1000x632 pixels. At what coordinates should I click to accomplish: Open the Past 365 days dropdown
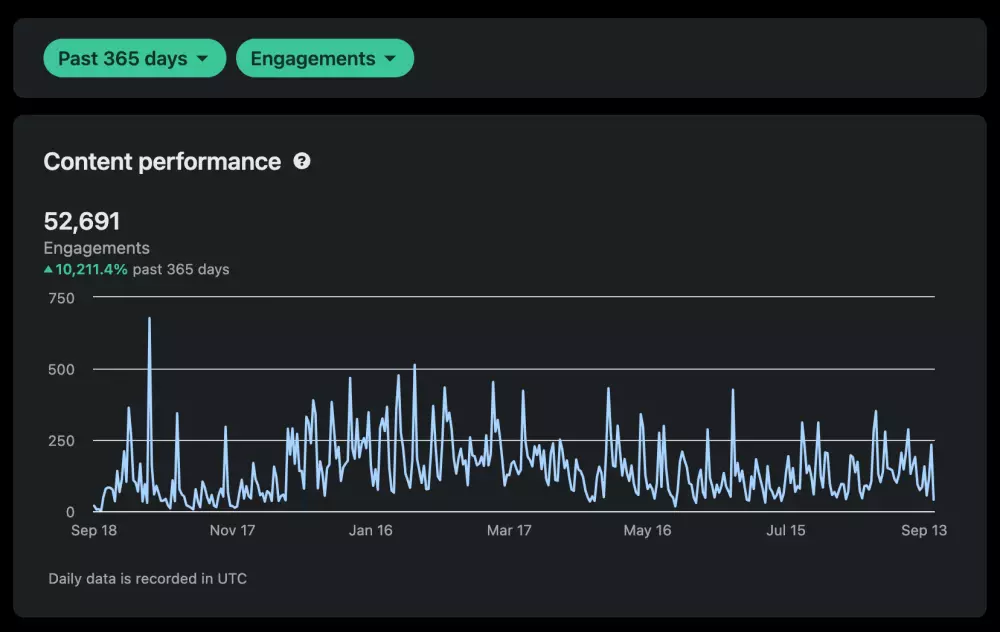[134, 59]
